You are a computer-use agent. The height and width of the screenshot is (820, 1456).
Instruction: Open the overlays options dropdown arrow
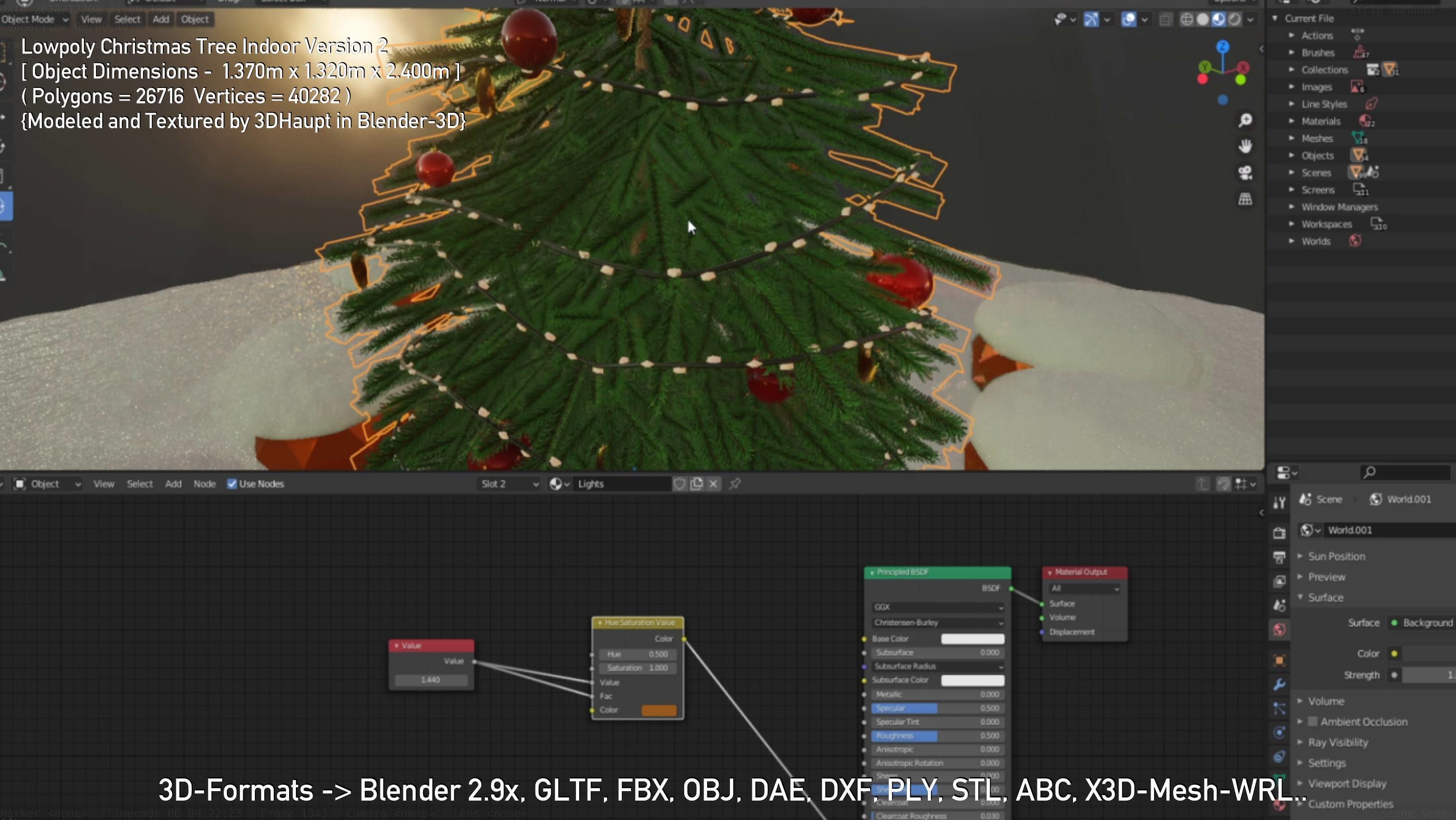1145,20
